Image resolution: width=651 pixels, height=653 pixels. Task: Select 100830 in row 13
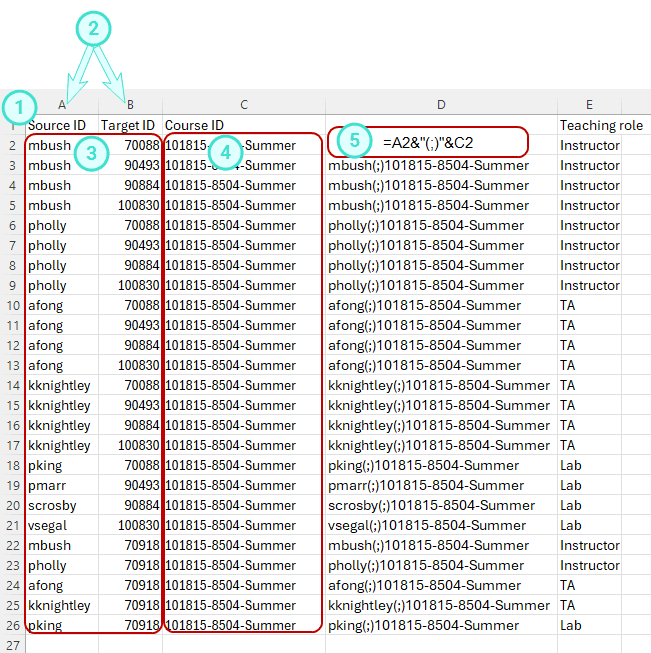pos(130,365)
